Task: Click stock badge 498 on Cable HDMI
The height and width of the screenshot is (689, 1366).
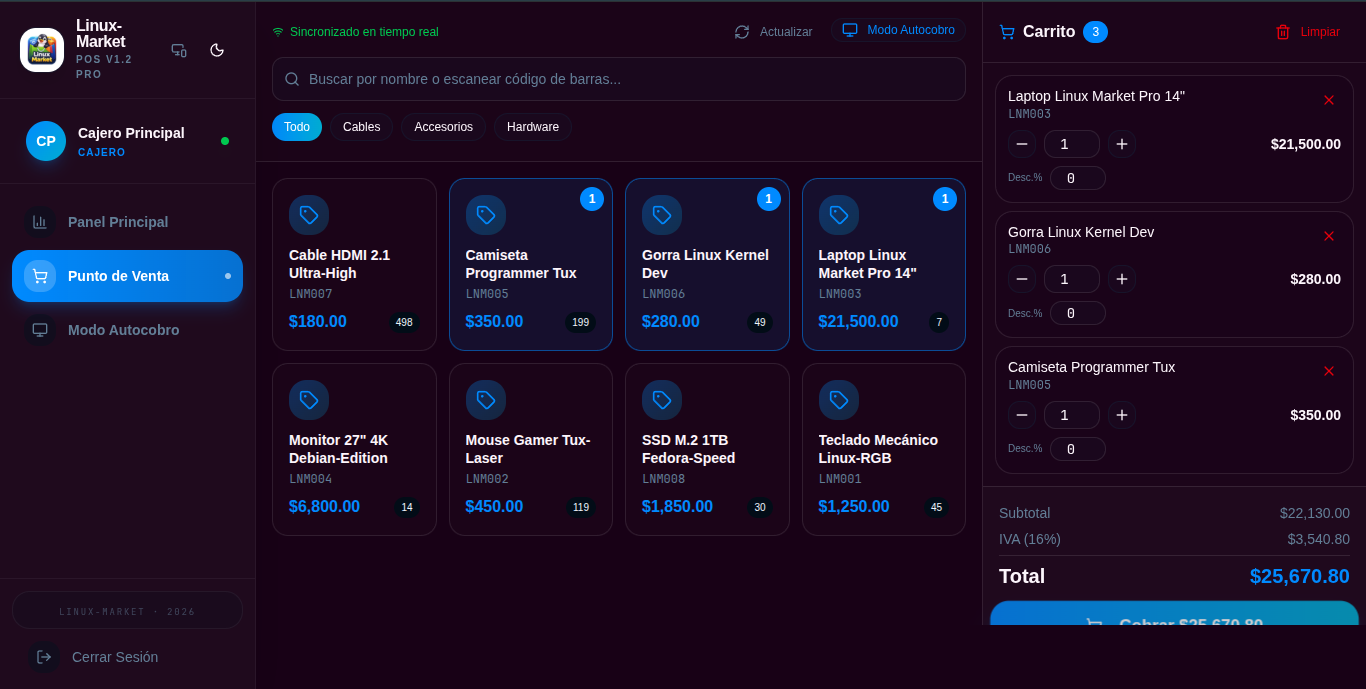Action: [404, 322]
